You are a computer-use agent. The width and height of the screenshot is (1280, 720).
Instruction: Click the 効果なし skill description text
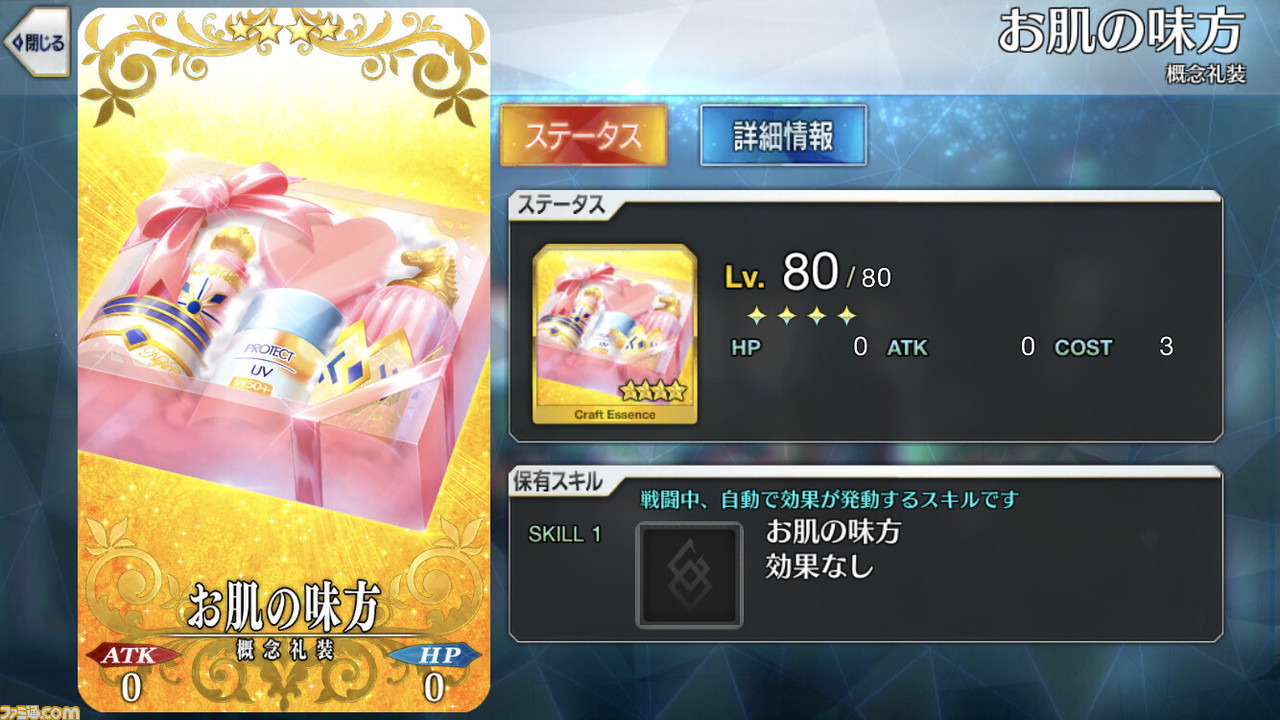pyautogui.click(x=820, y=567)
